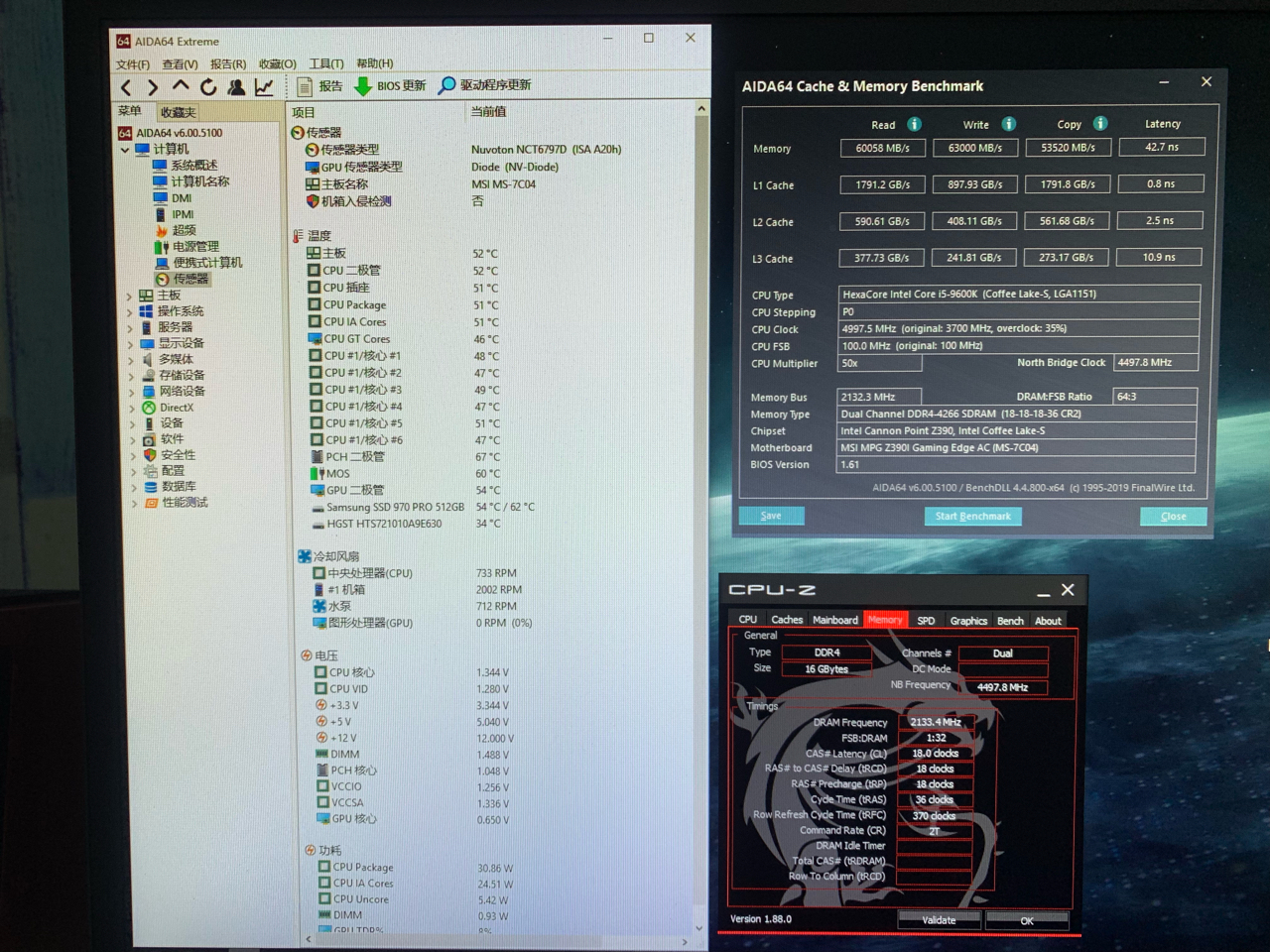Select the Samsung SSD 970 PRO 512GB row

coord(424,507)
